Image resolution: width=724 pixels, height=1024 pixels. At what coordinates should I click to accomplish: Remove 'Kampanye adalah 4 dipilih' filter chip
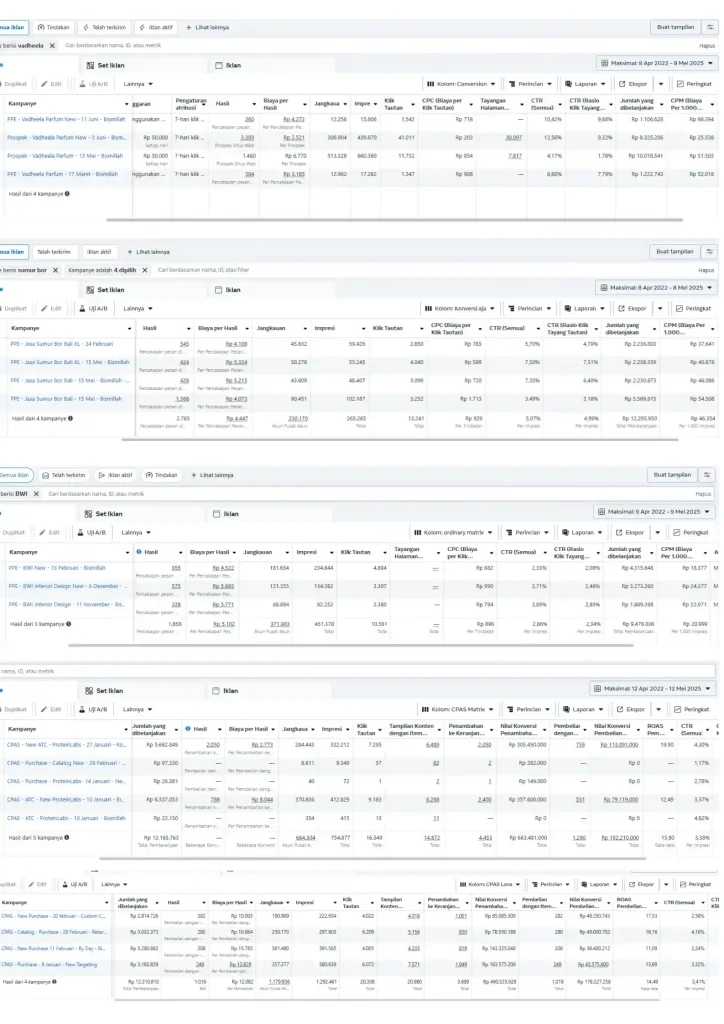tap(144, 270)
